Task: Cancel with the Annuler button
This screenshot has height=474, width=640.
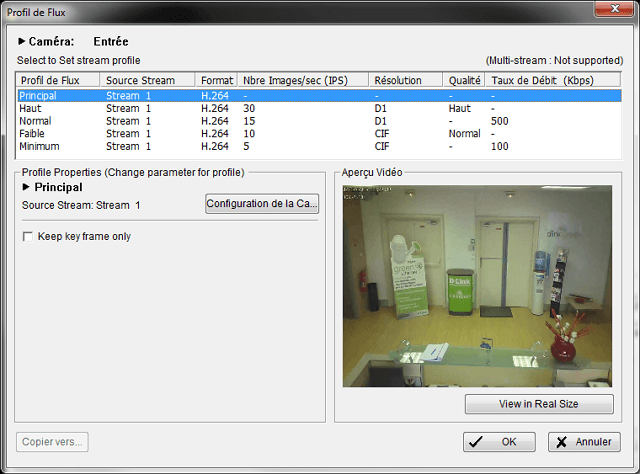Action: pos(584,442)
